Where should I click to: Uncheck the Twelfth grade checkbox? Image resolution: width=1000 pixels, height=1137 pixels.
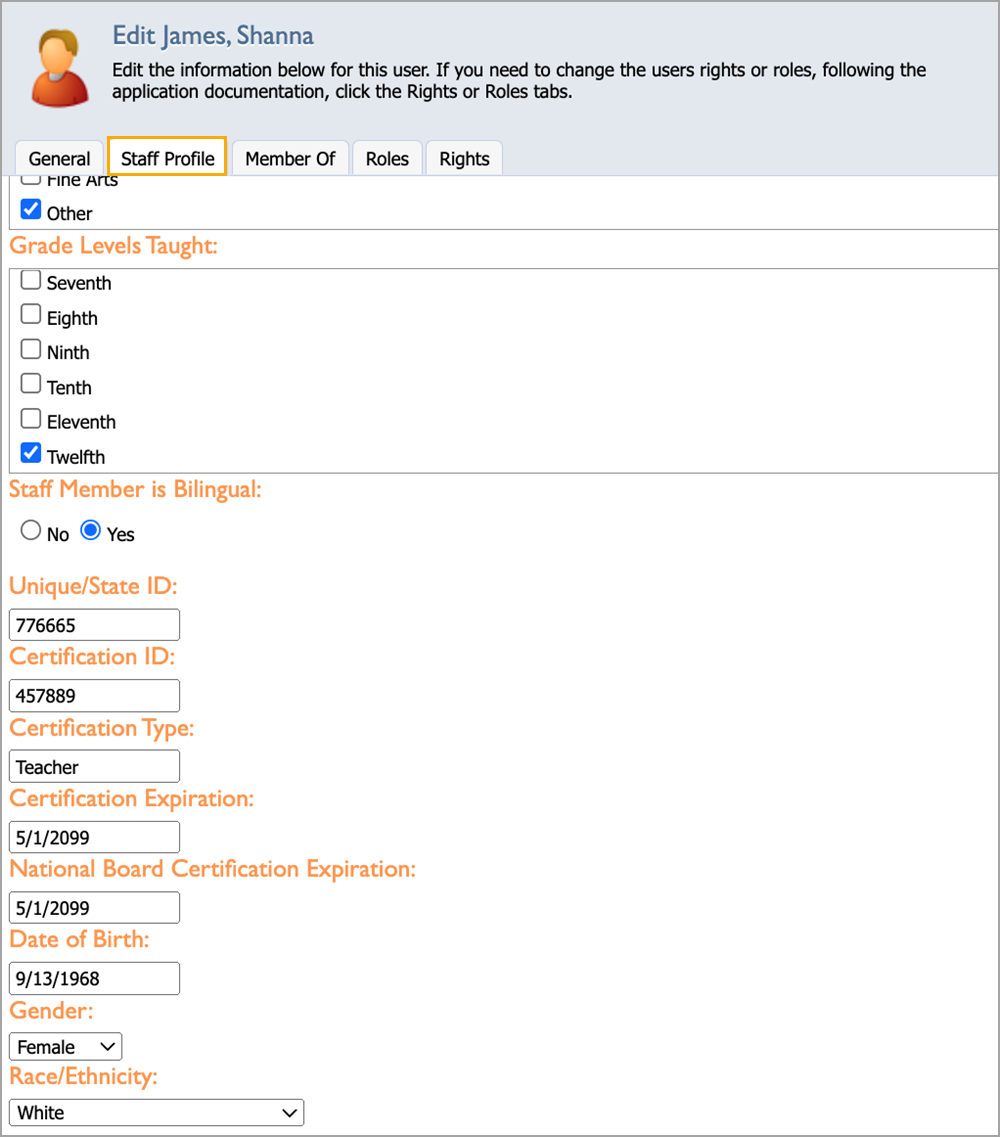click(30, 453)
